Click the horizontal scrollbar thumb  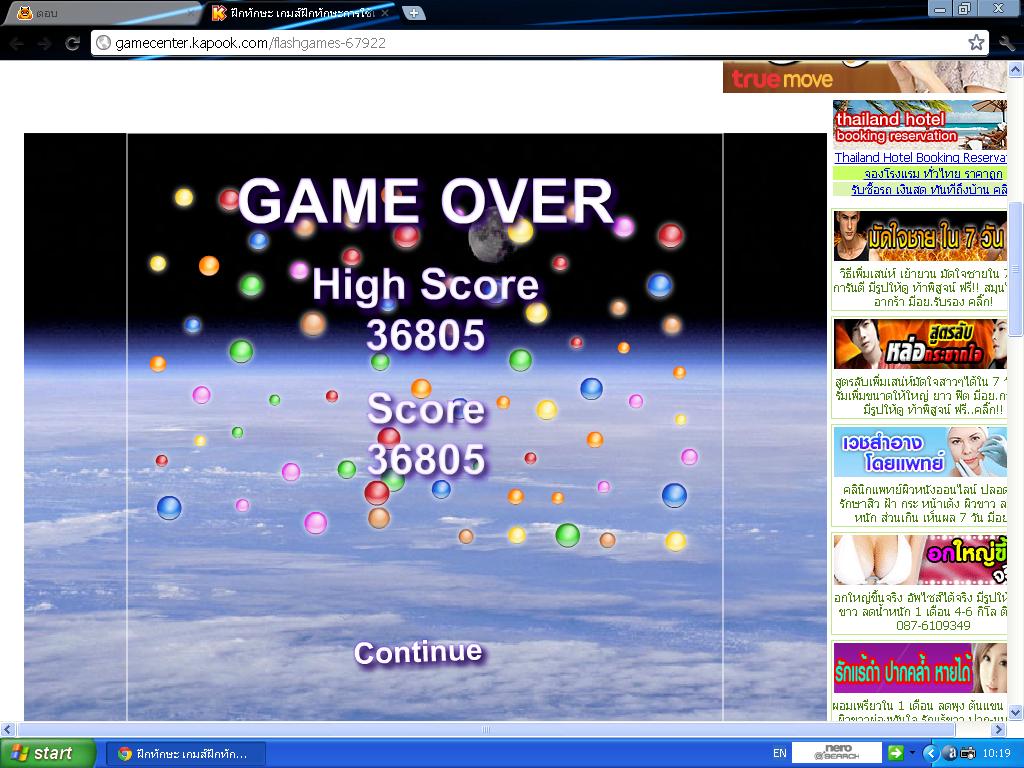pos(486,729)
